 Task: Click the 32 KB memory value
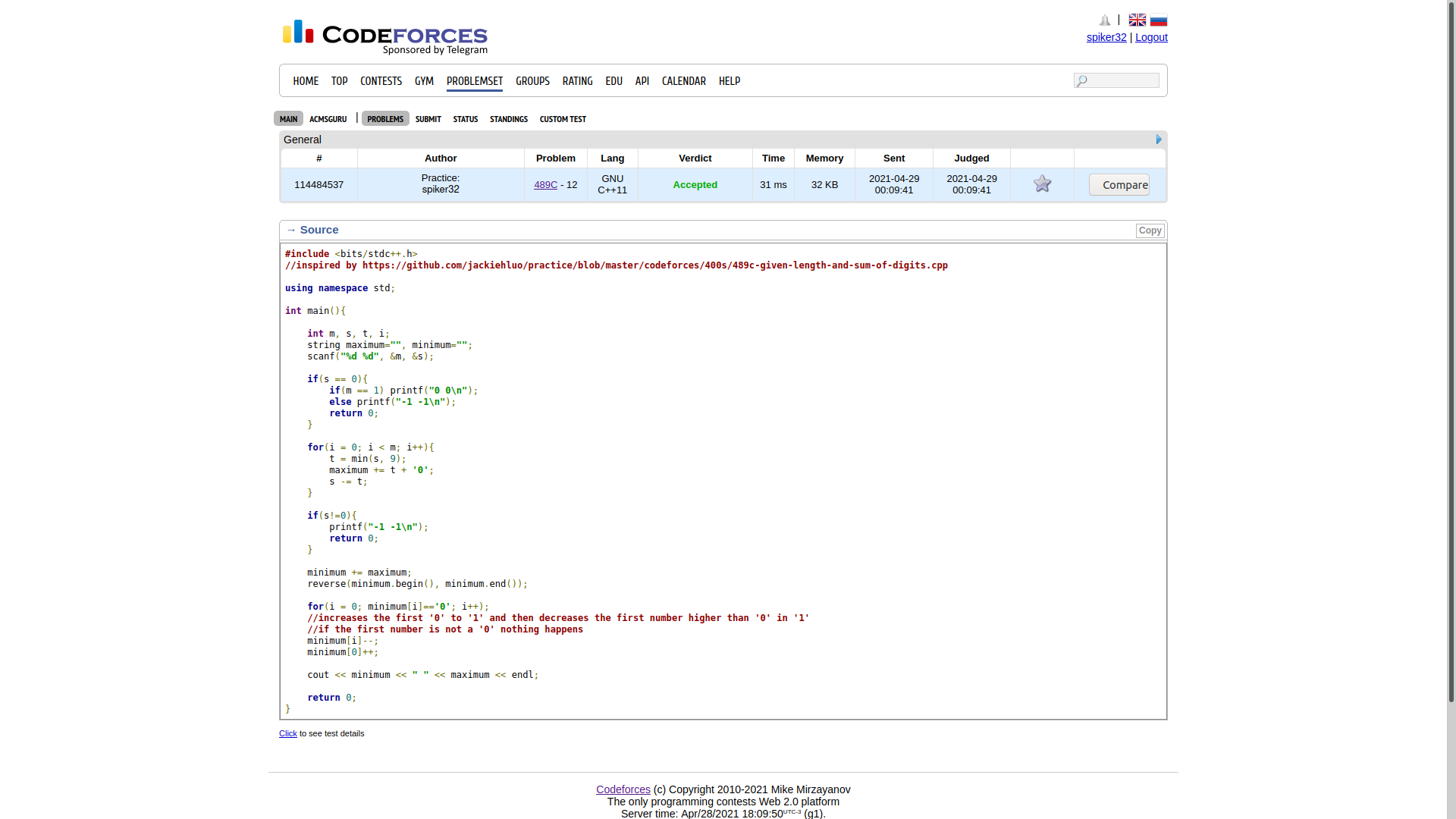825,184
